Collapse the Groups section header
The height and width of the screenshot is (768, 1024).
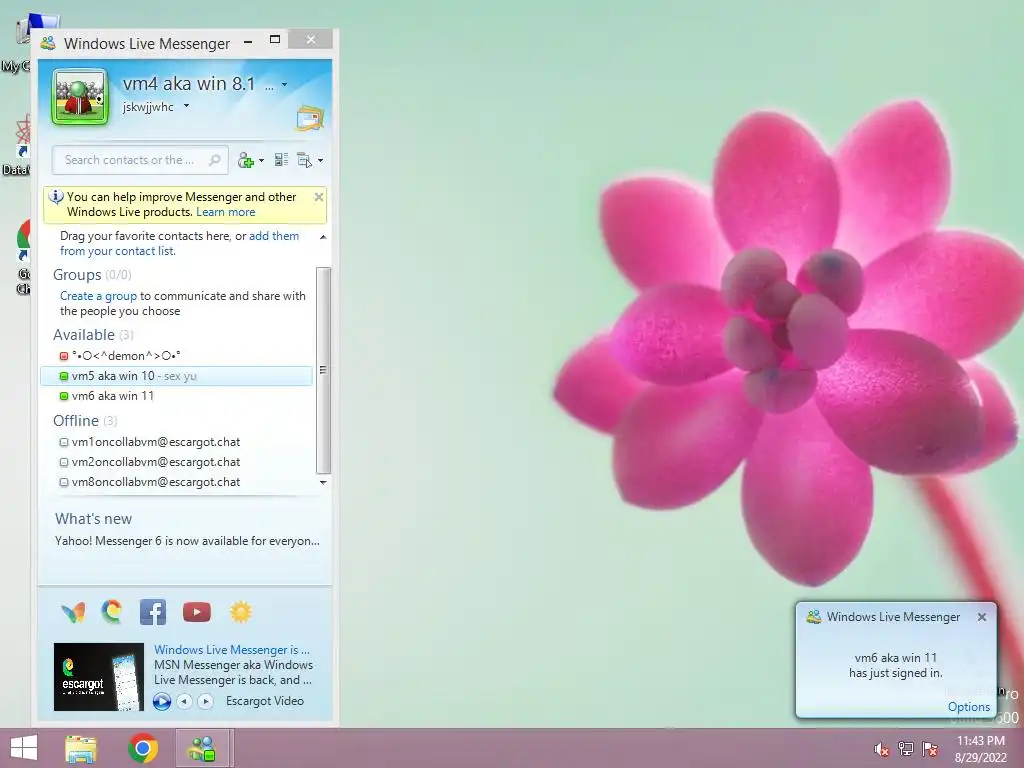[x=92, y=275]
